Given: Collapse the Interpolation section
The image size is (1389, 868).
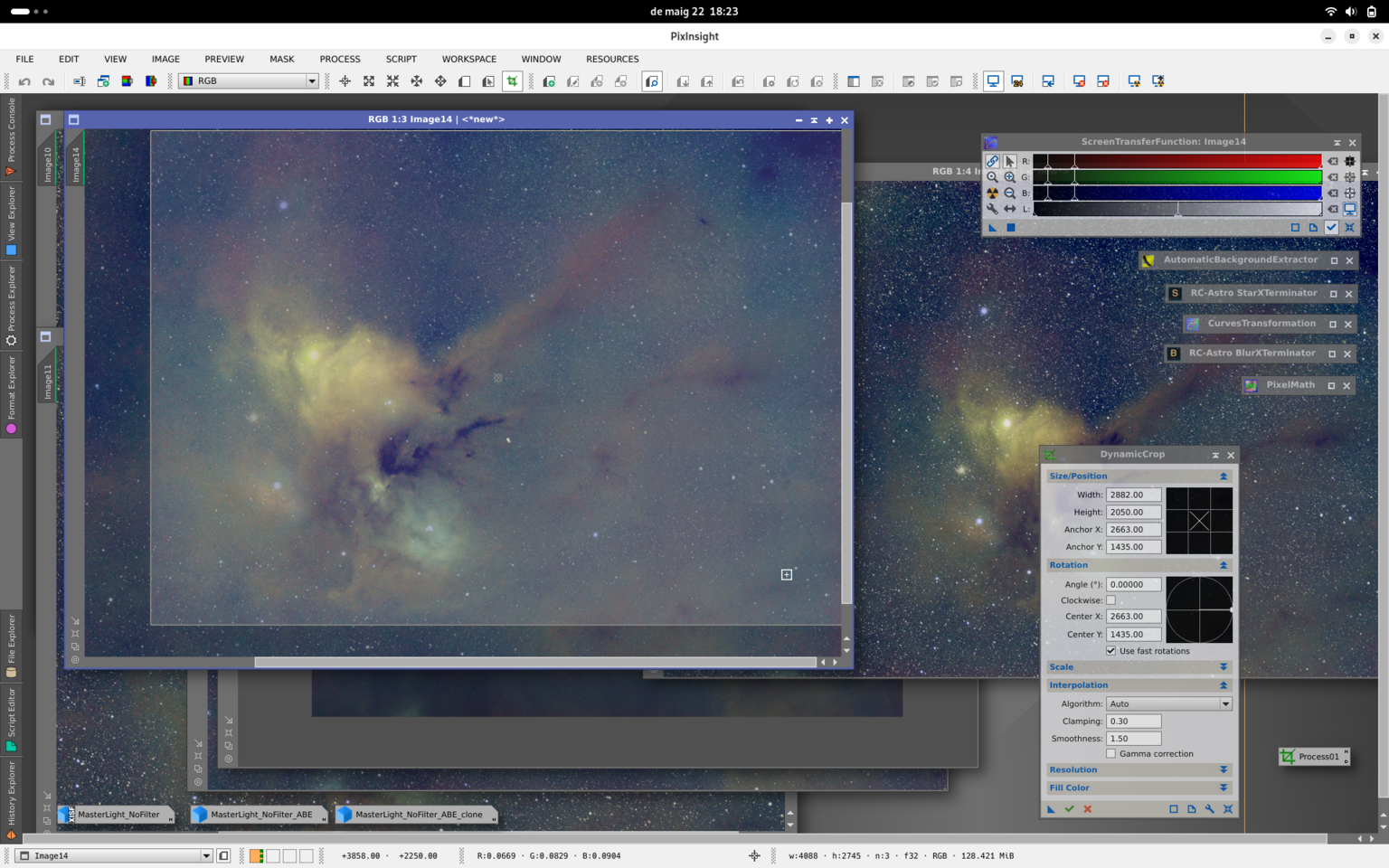Looking at the screenshot, I should 1224,685.
